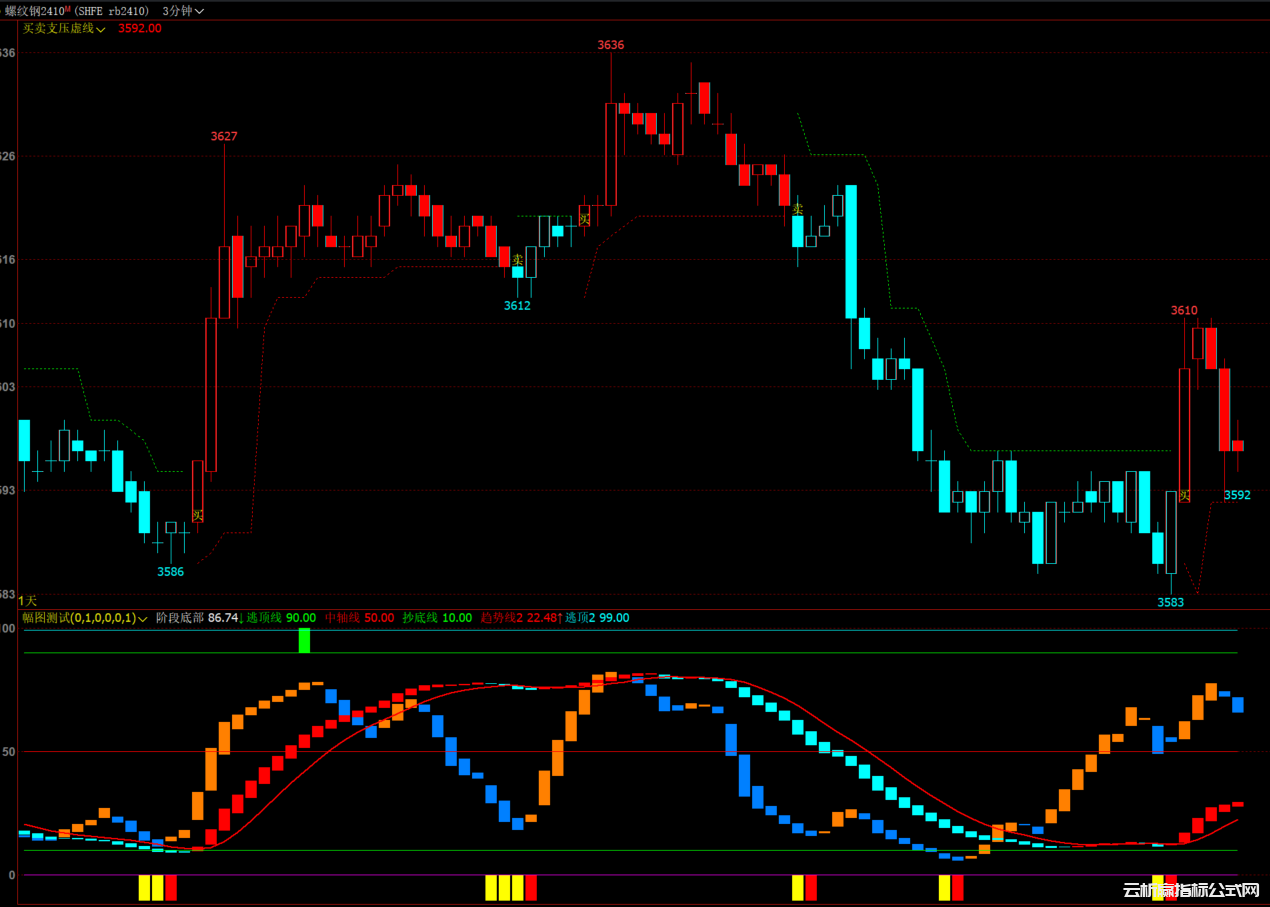Select the 螺纹钢2410 contract title
This screenshot has height=907, width=1270.
pyautogui.click(x=36, y=10)
